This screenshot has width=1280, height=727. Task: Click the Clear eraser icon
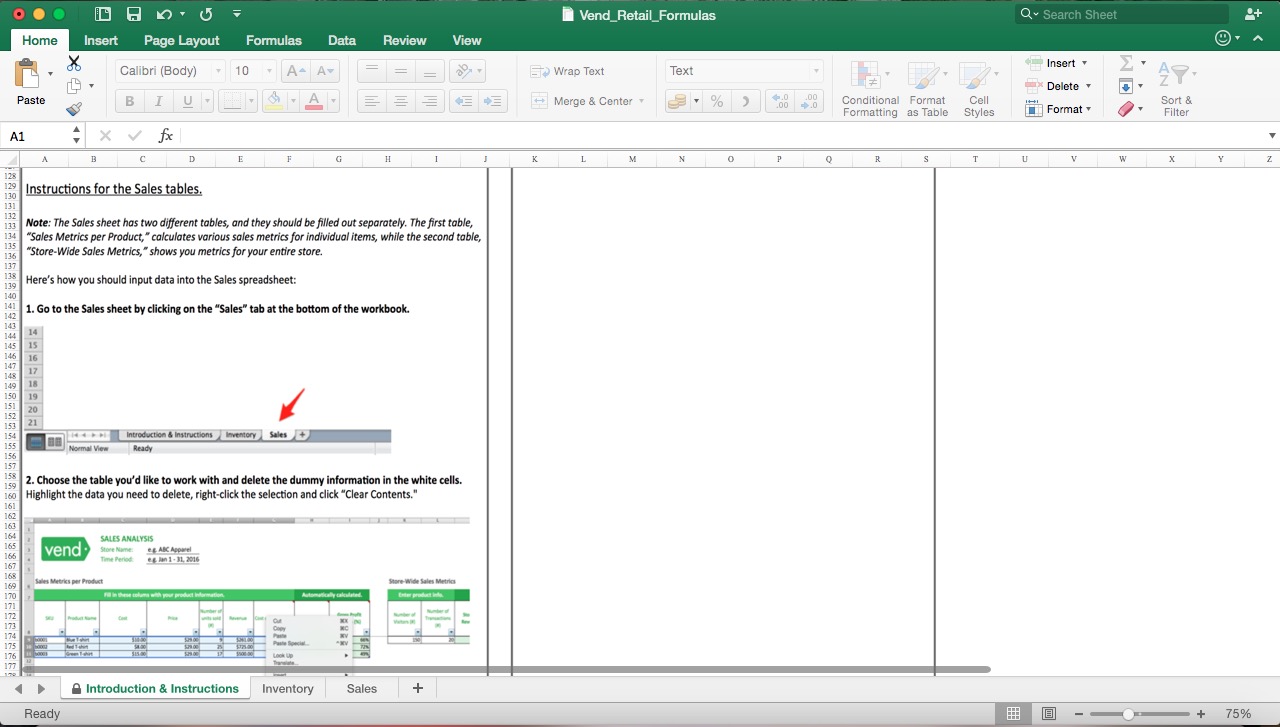point(1127,108)
